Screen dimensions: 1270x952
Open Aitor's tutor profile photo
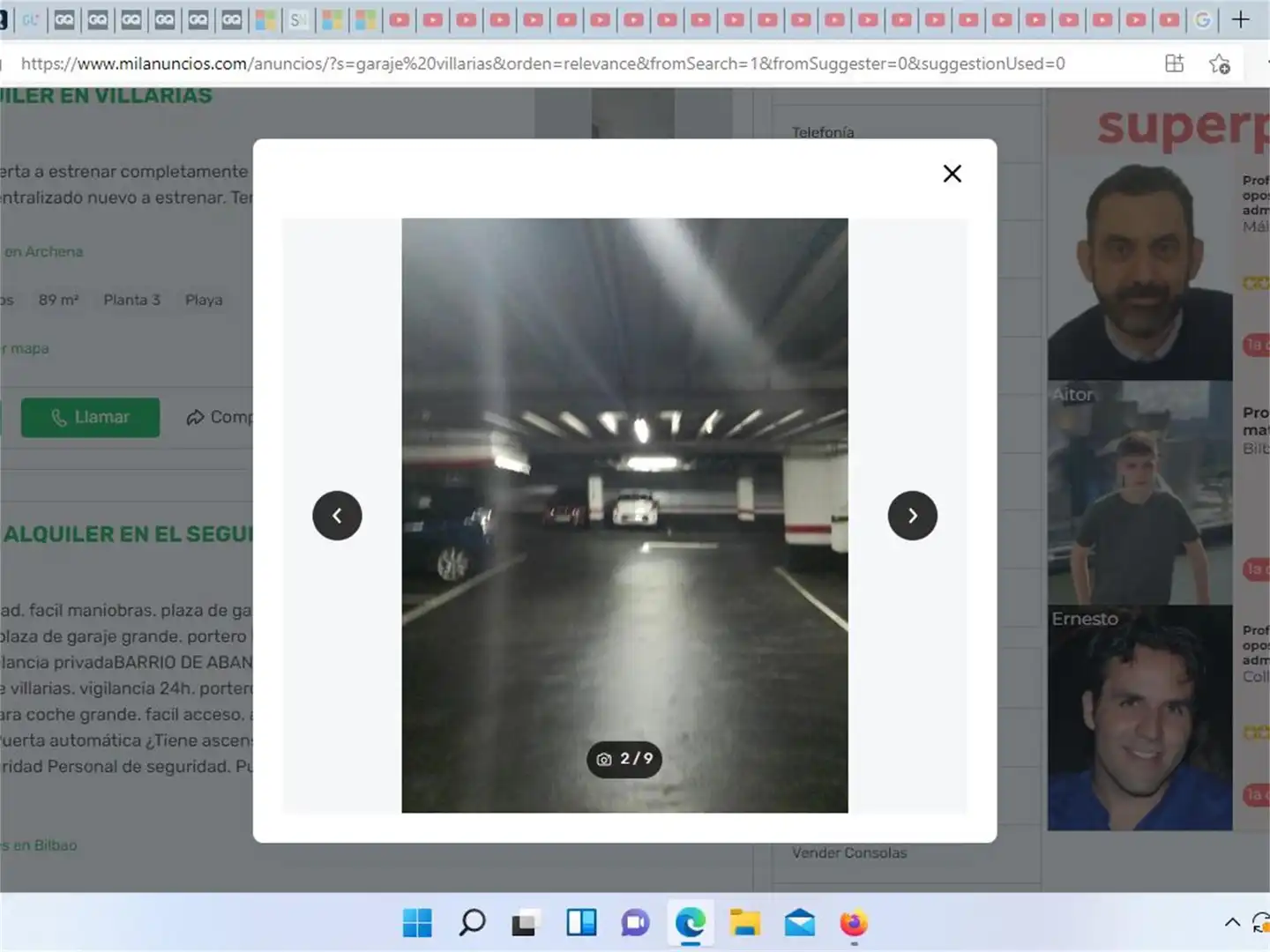1139,493
